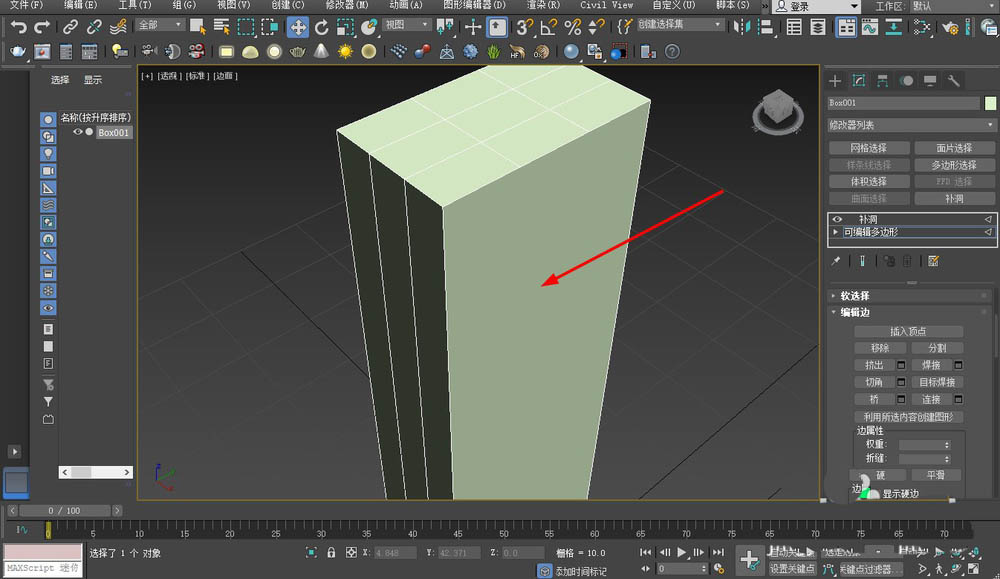This screenshot has height=579, width=1000.
Task: Switch to the Display panel tab
Action: [930, 80]
